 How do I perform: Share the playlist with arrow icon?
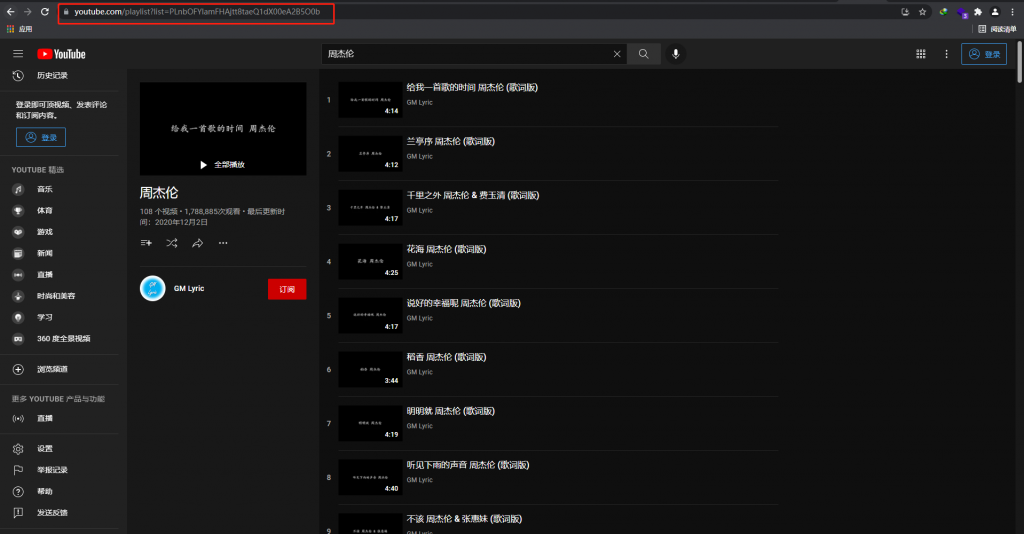tap(197, 243)
